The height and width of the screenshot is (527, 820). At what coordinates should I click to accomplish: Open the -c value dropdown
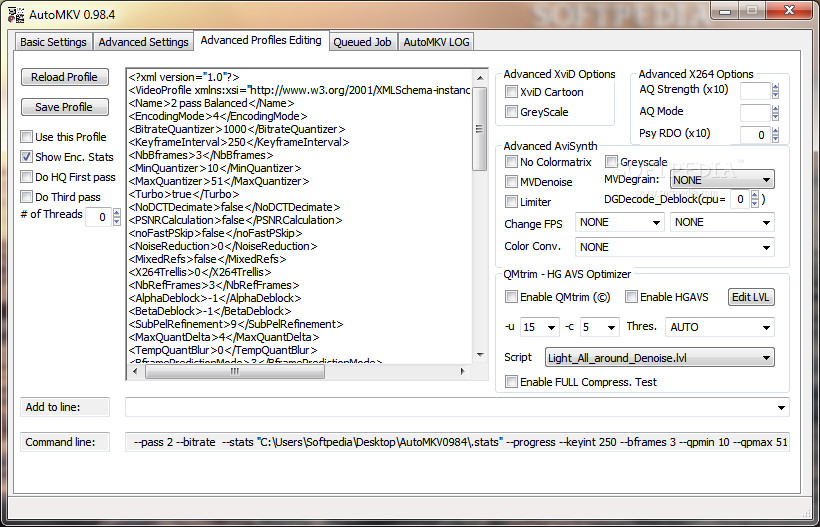pyautogui.click(x=599, y=327)
